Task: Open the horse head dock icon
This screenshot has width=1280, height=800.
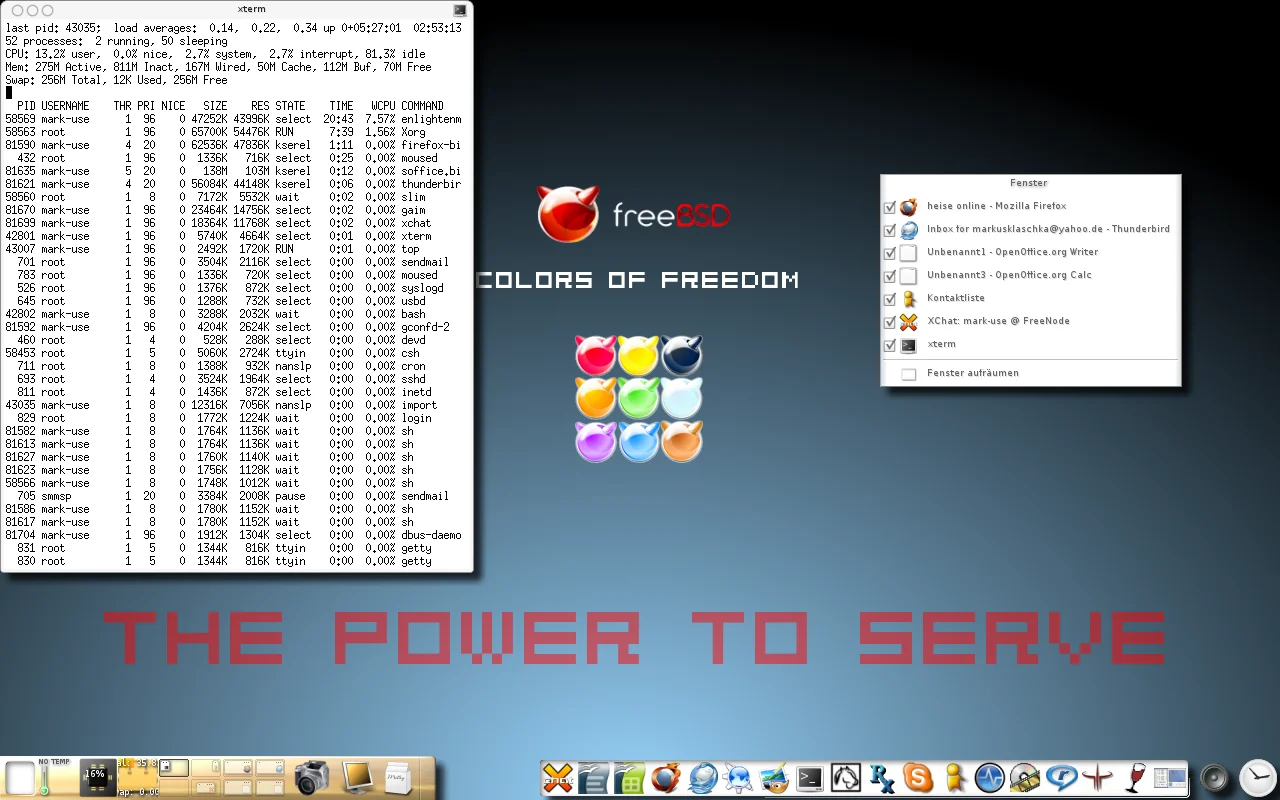Action: [846, 777]
